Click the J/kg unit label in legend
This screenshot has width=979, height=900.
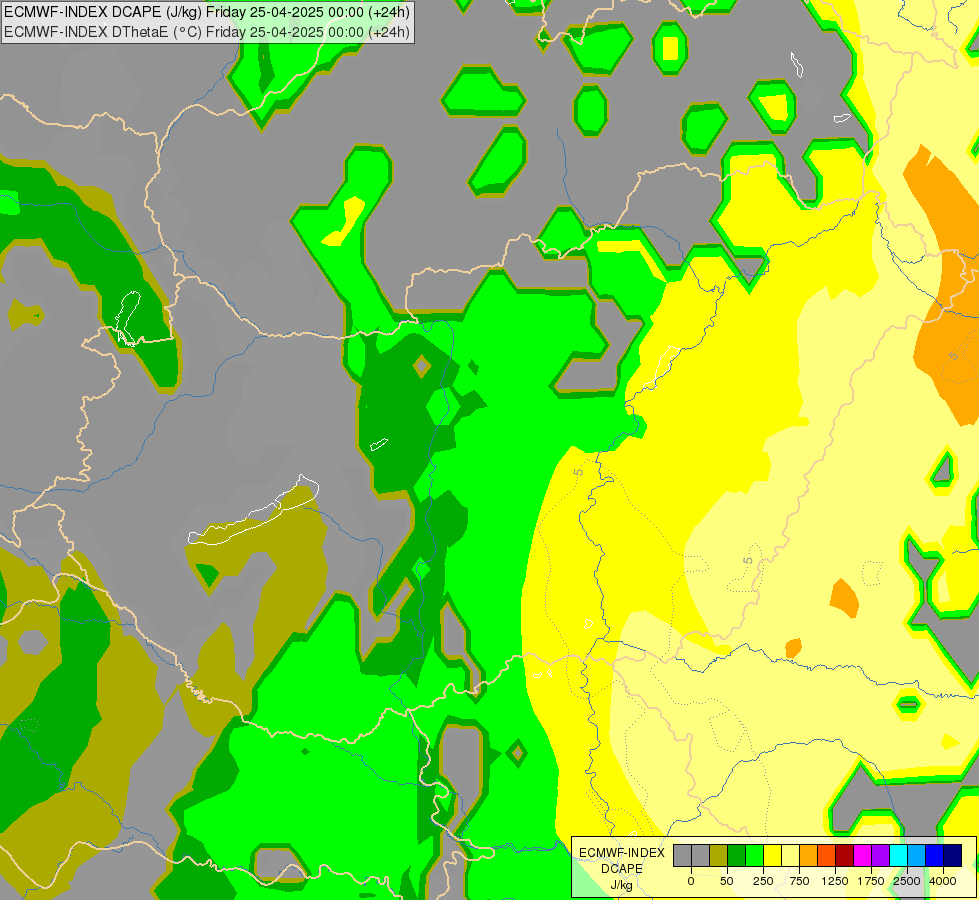[x=622, y=885]
